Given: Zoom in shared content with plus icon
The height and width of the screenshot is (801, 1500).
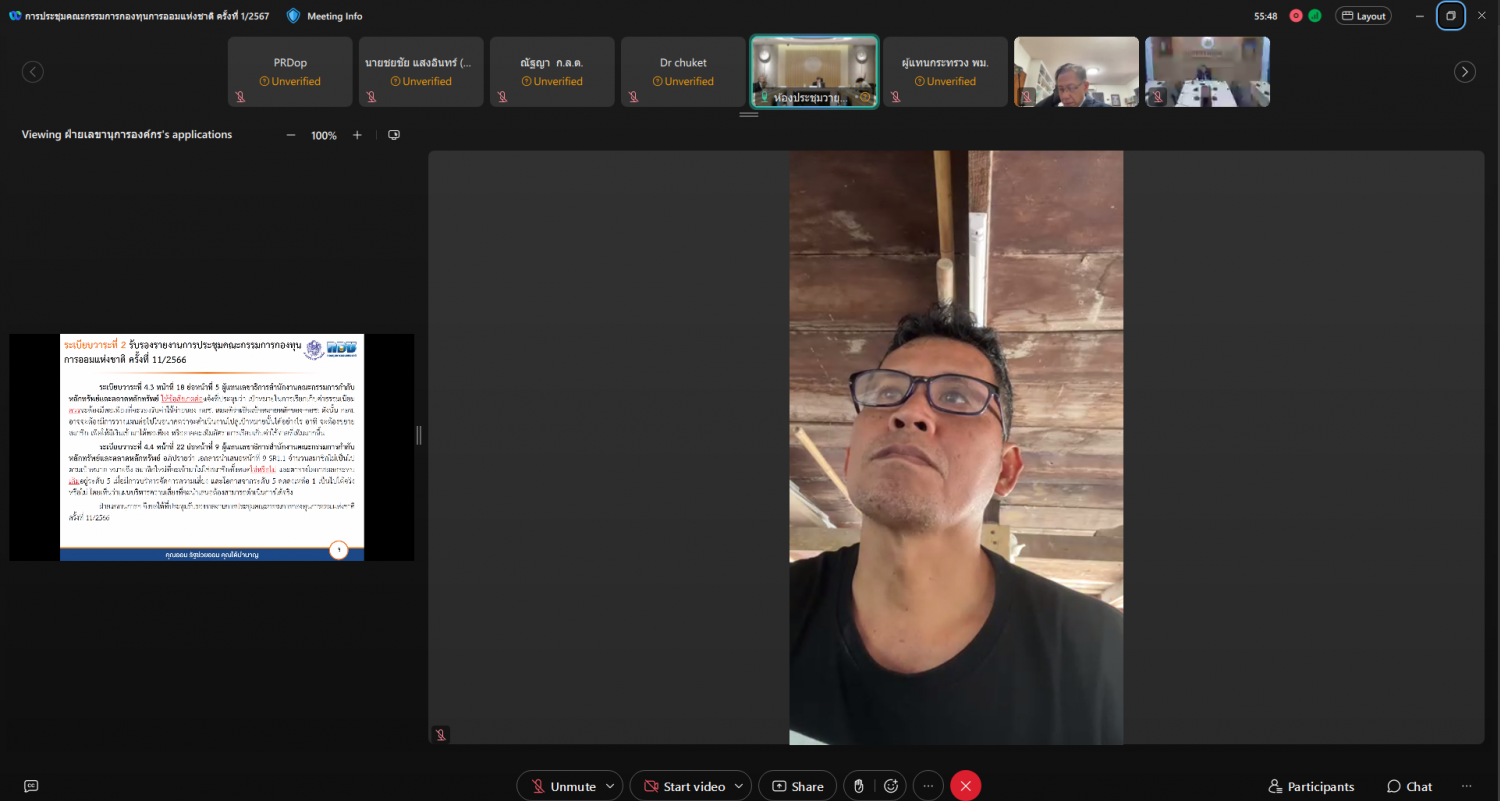Looking at the screenshot, I should click(x=357, y=135).
